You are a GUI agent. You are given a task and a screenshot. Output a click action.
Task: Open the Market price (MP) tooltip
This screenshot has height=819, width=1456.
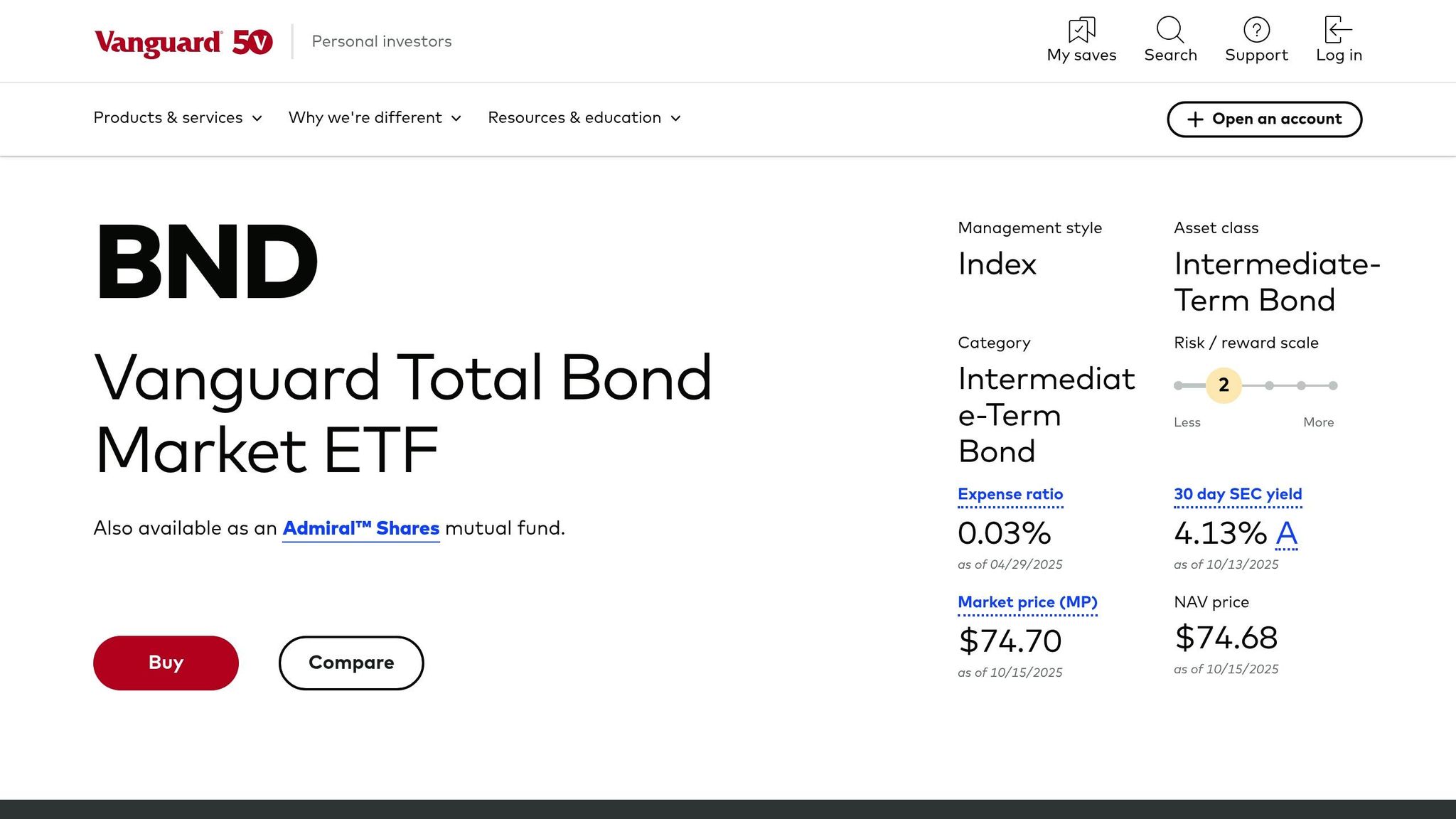coord(1027,602)
